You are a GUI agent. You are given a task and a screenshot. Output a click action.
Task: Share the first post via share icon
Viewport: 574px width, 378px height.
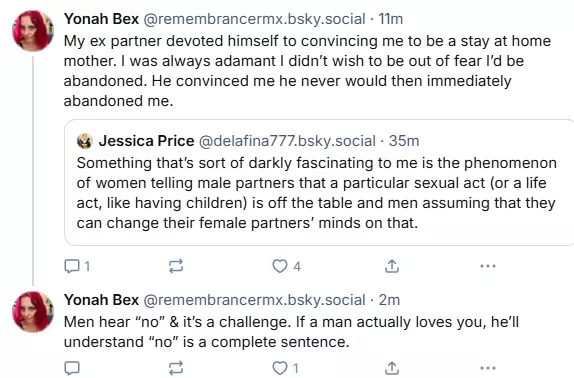click(x=392, y=266)
